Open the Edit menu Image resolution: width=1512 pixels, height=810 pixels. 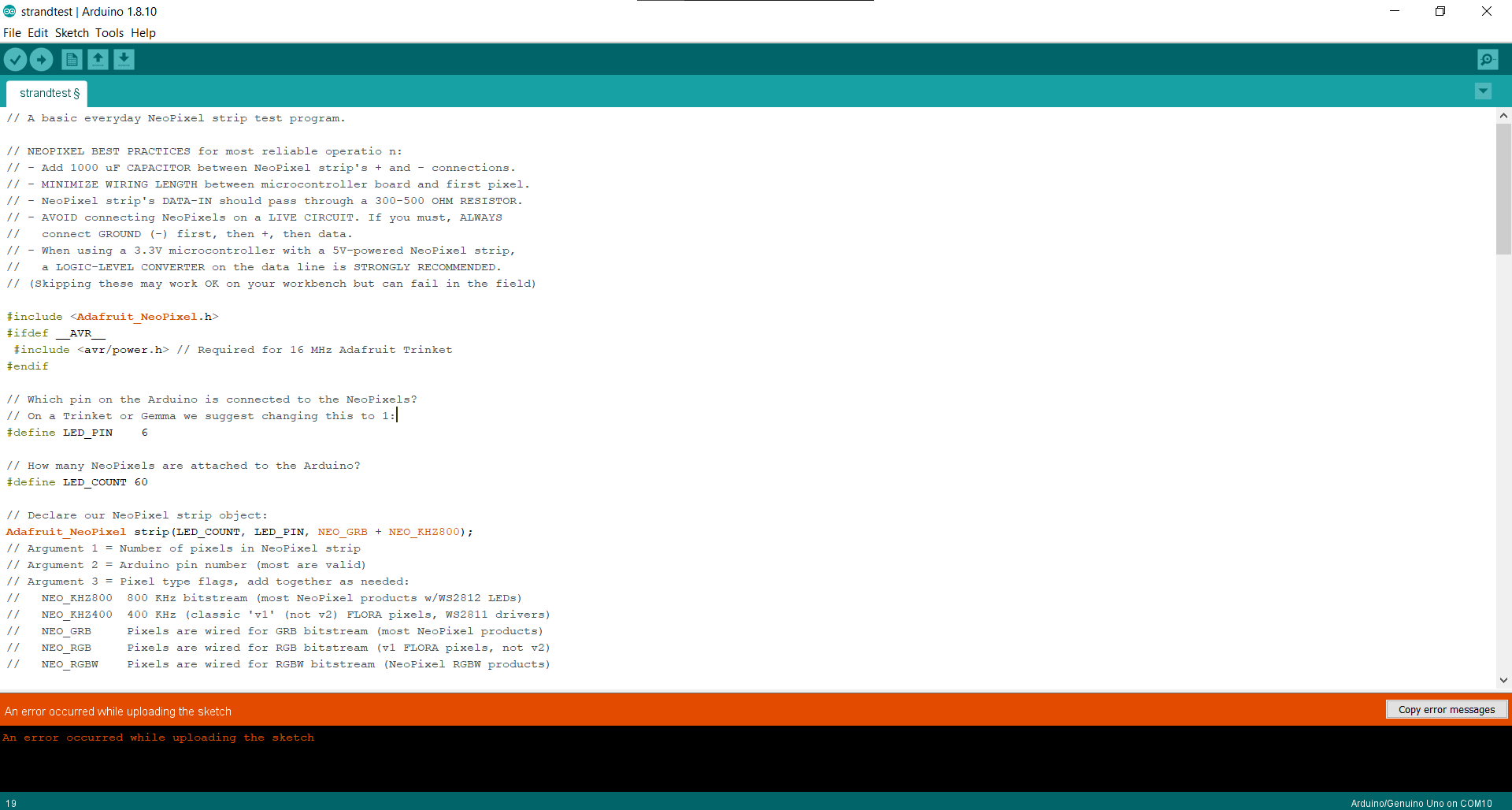coord(38,33)
